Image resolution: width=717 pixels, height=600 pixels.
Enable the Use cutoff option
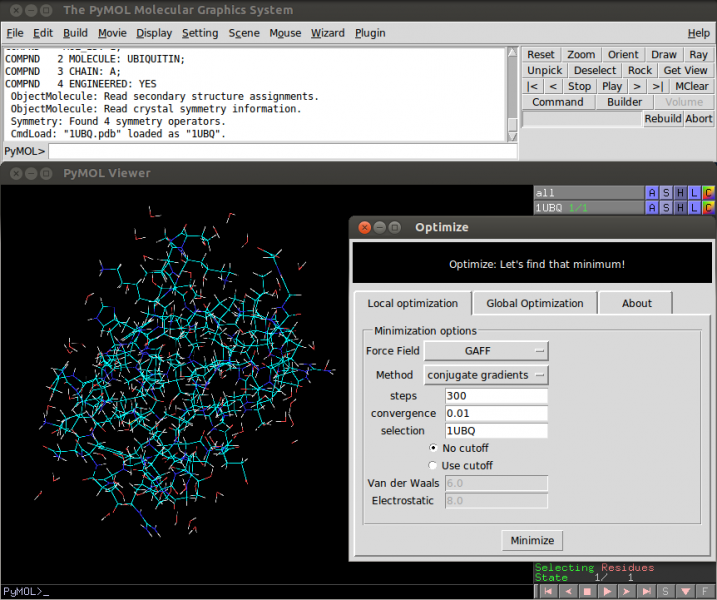[x=434, y=465]
